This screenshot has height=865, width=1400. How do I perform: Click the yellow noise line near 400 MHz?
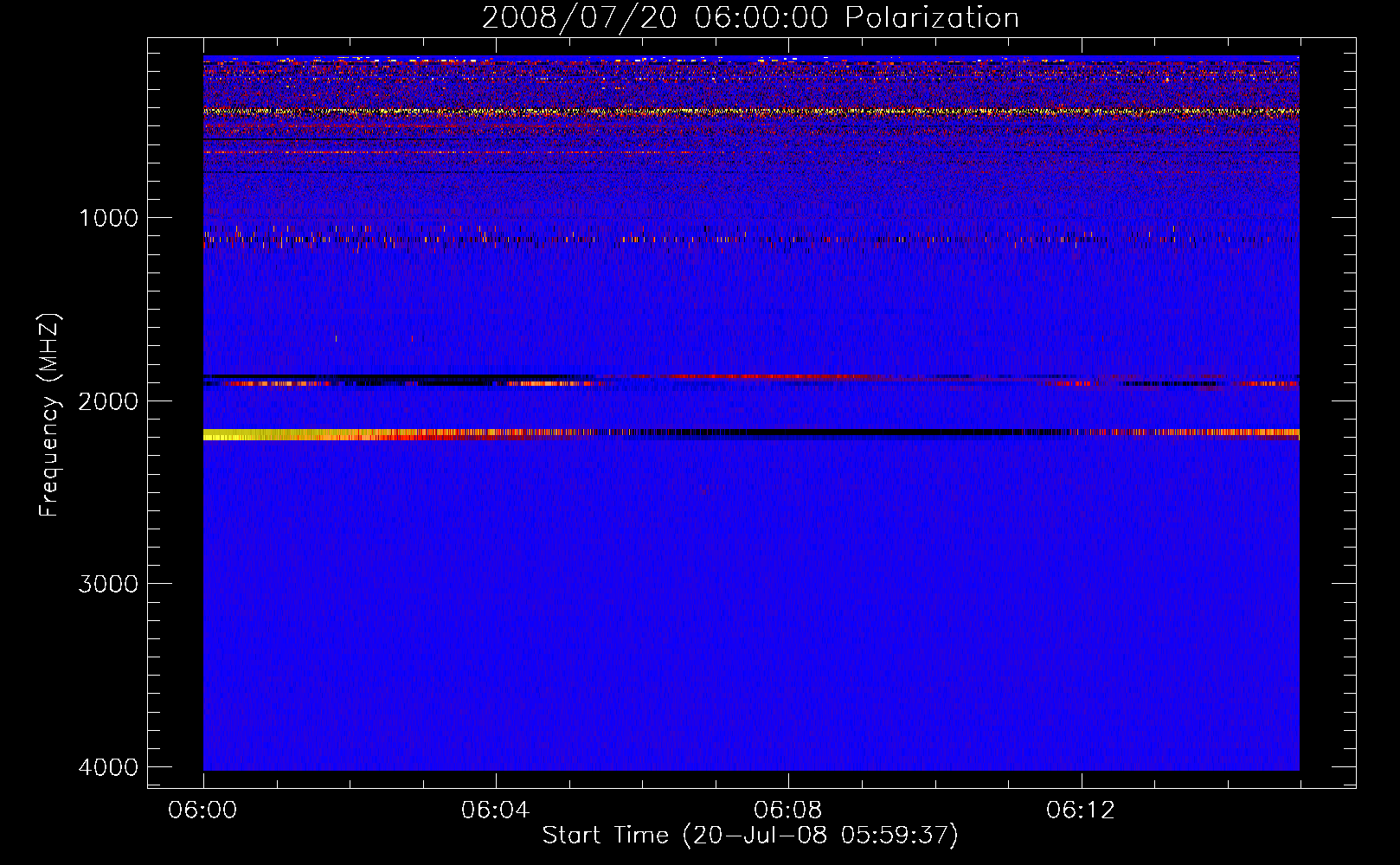[x=751, y=112]
